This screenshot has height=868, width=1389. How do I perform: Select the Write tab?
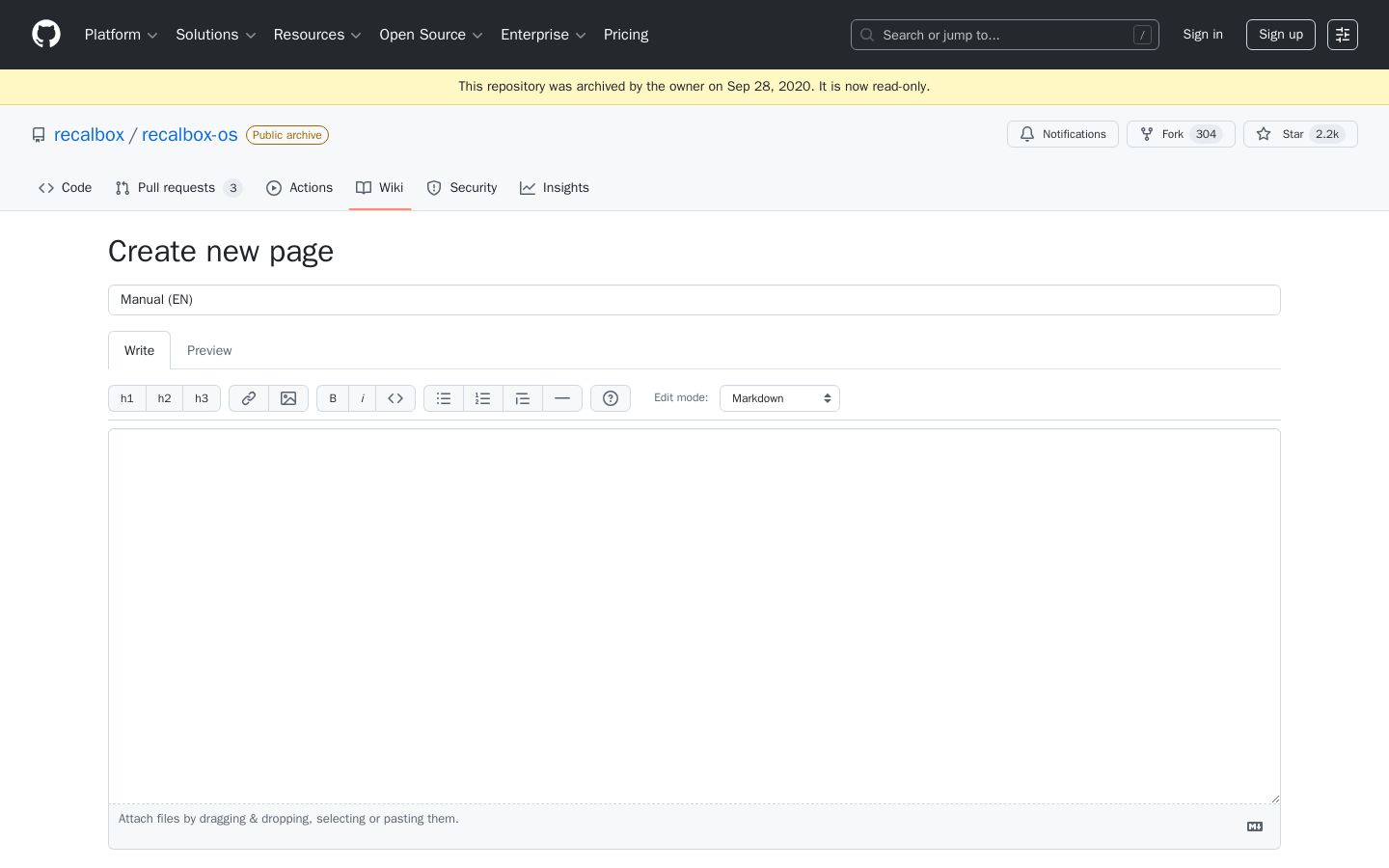click(139, 350)
